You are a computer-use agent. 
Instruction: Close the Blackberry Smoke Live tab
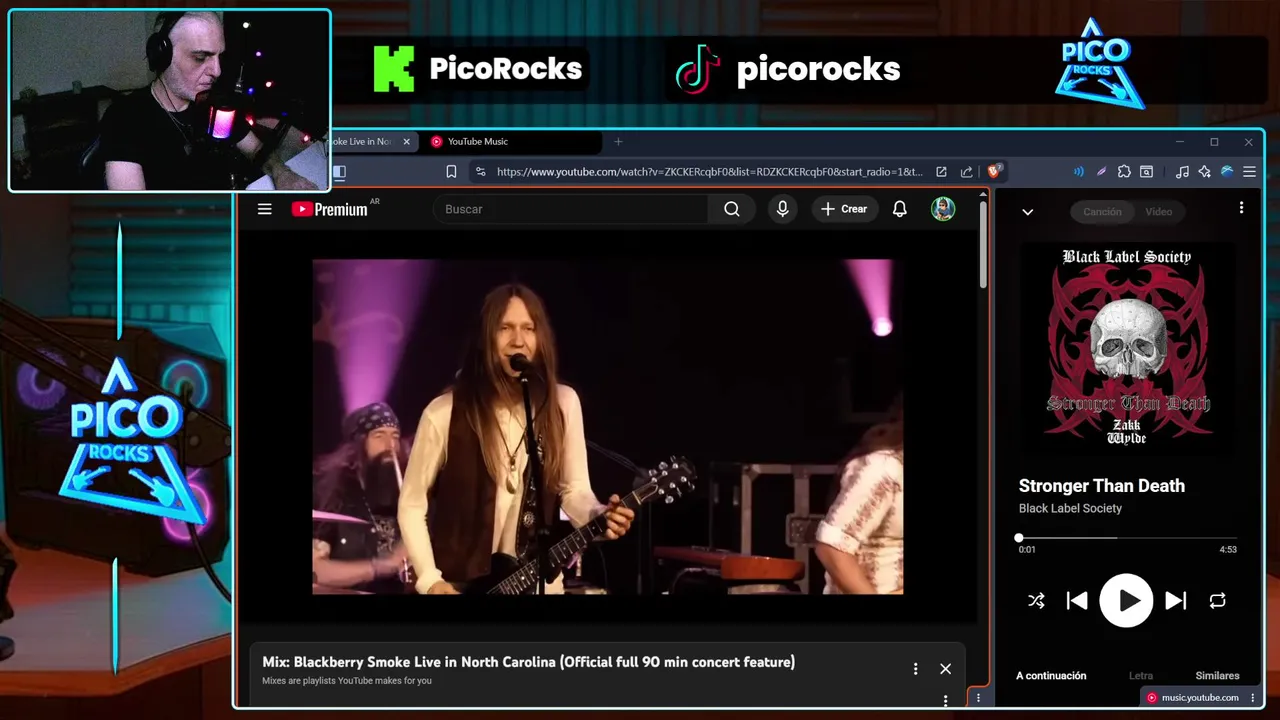(406, 142)
